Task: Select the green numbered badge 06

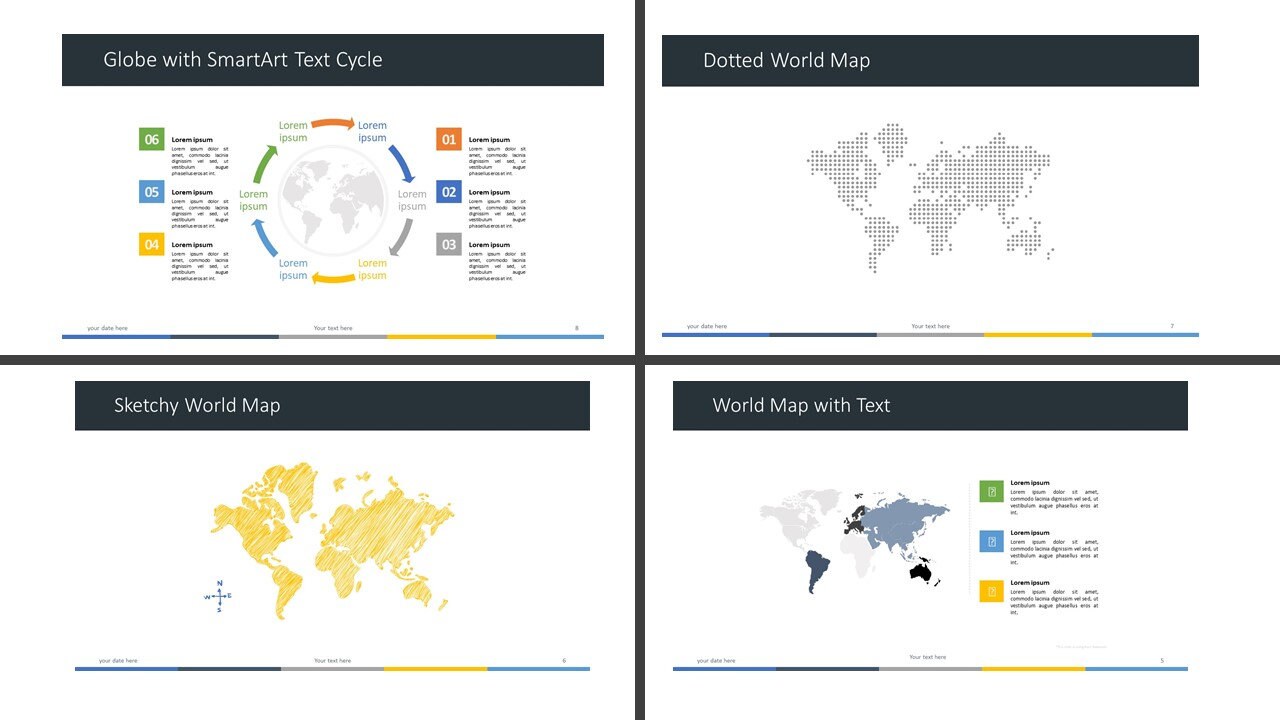Action: pos(151,138)
